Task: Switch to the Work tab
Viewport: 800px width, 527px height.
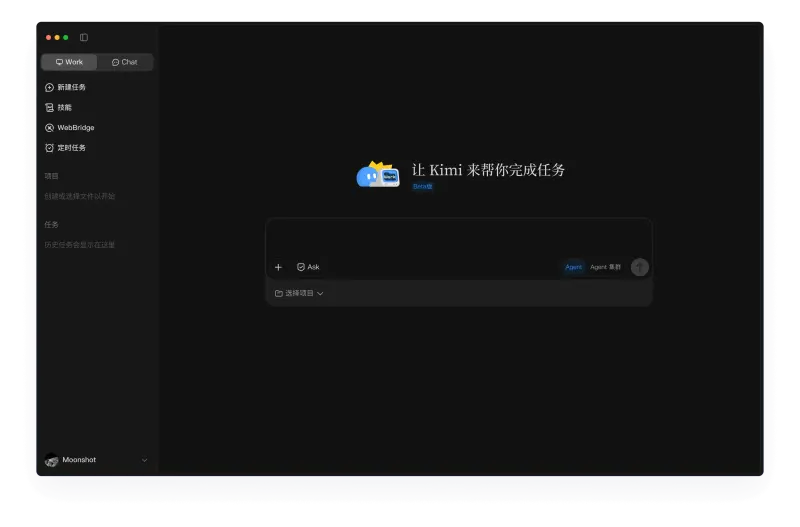Action: pyautogui.click(x=69, y=62)
